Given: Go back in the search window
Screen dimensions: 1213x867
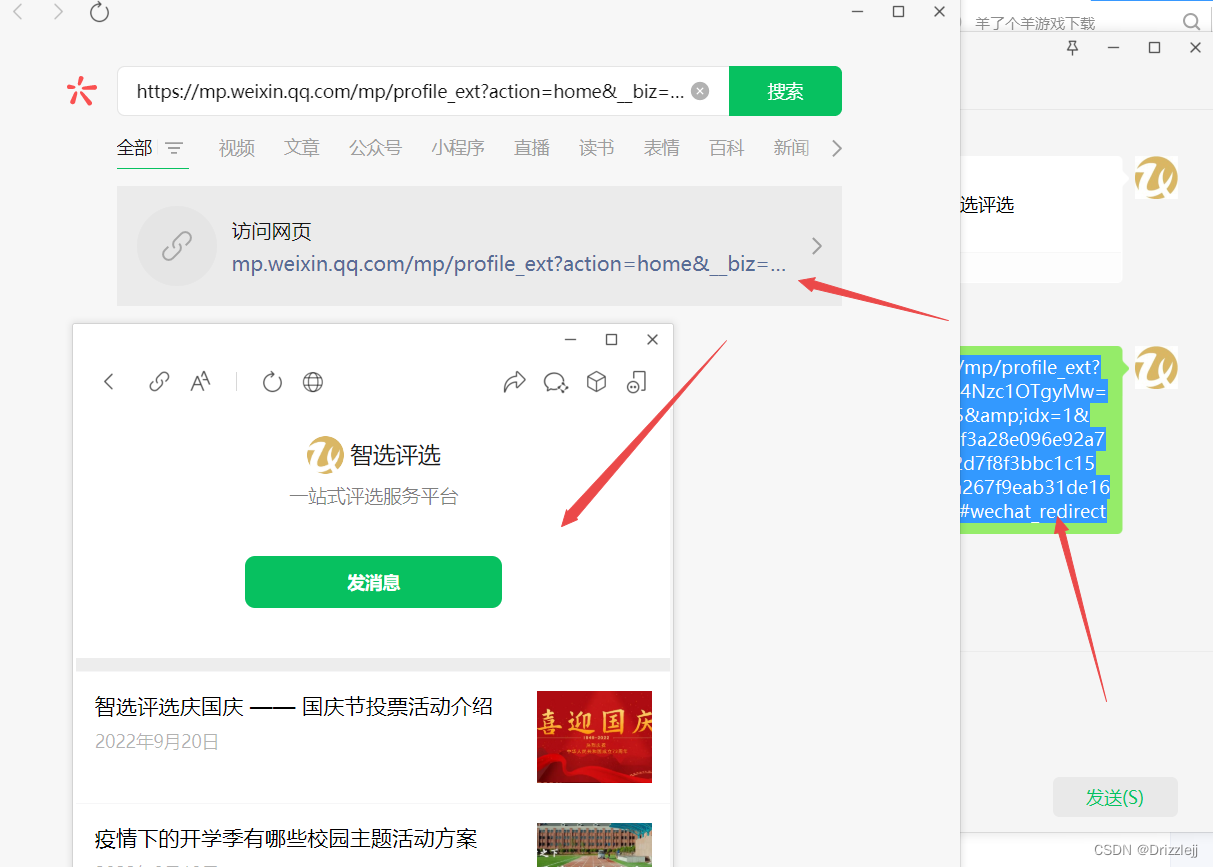Looking at the screenshot, I should (x=18, y=12).
